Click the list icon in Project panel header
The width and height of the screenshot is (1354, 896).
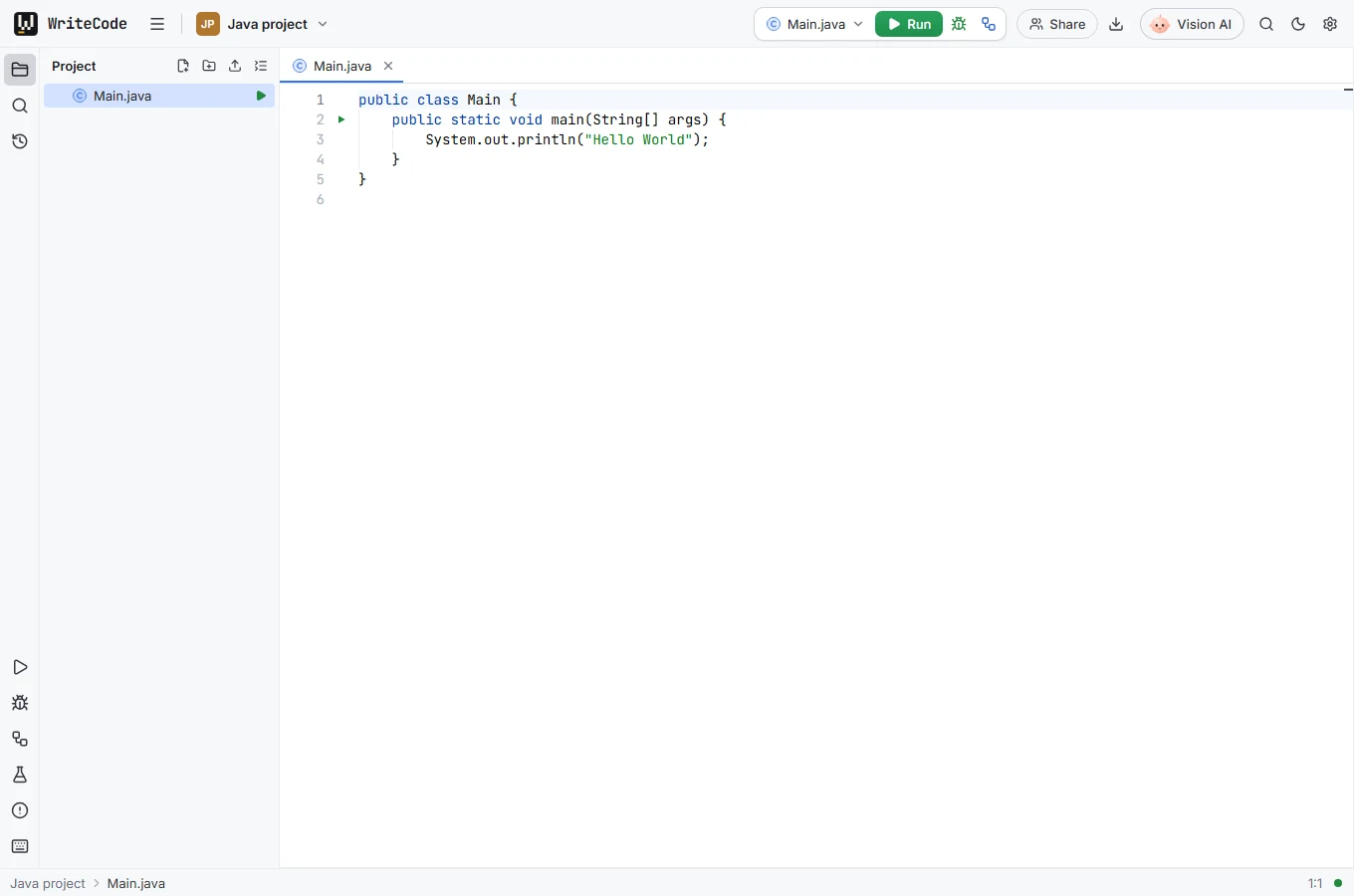pos(261,66)
